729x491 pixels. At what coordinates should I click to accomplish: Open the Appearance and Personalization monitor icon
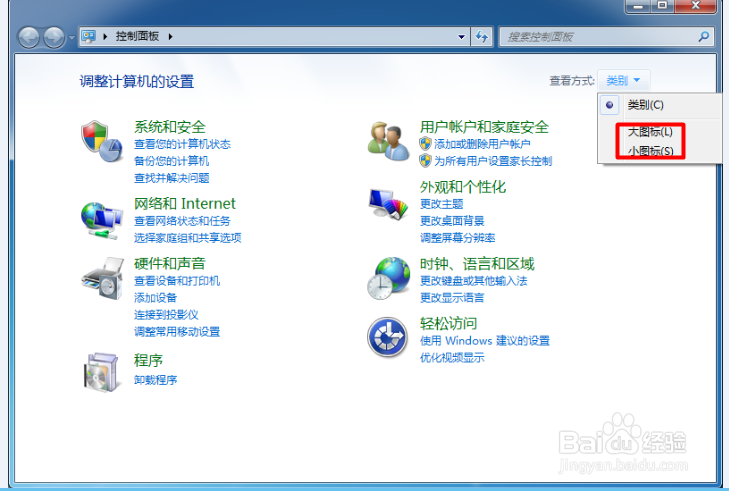(x=388, y=204)
